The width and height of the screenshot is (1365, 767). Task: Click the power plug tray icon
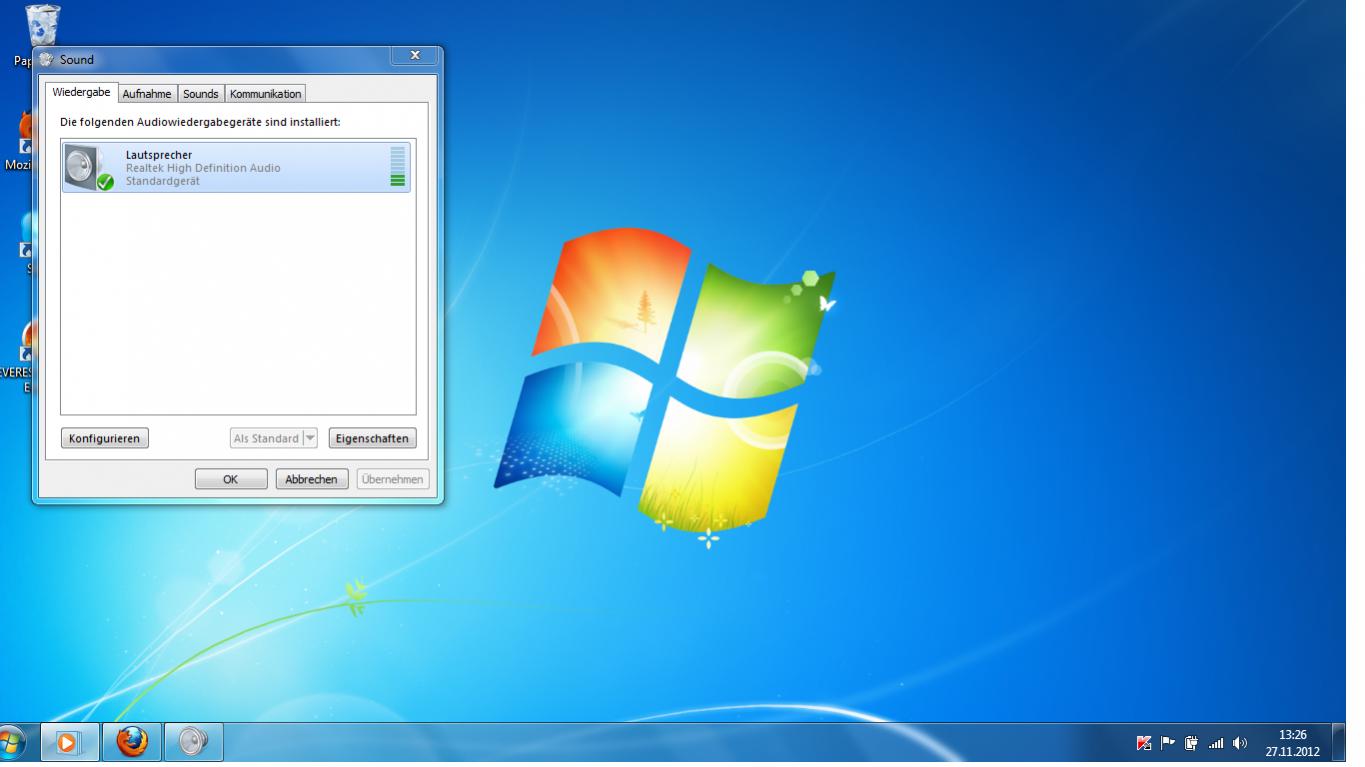coord(1192,743)
